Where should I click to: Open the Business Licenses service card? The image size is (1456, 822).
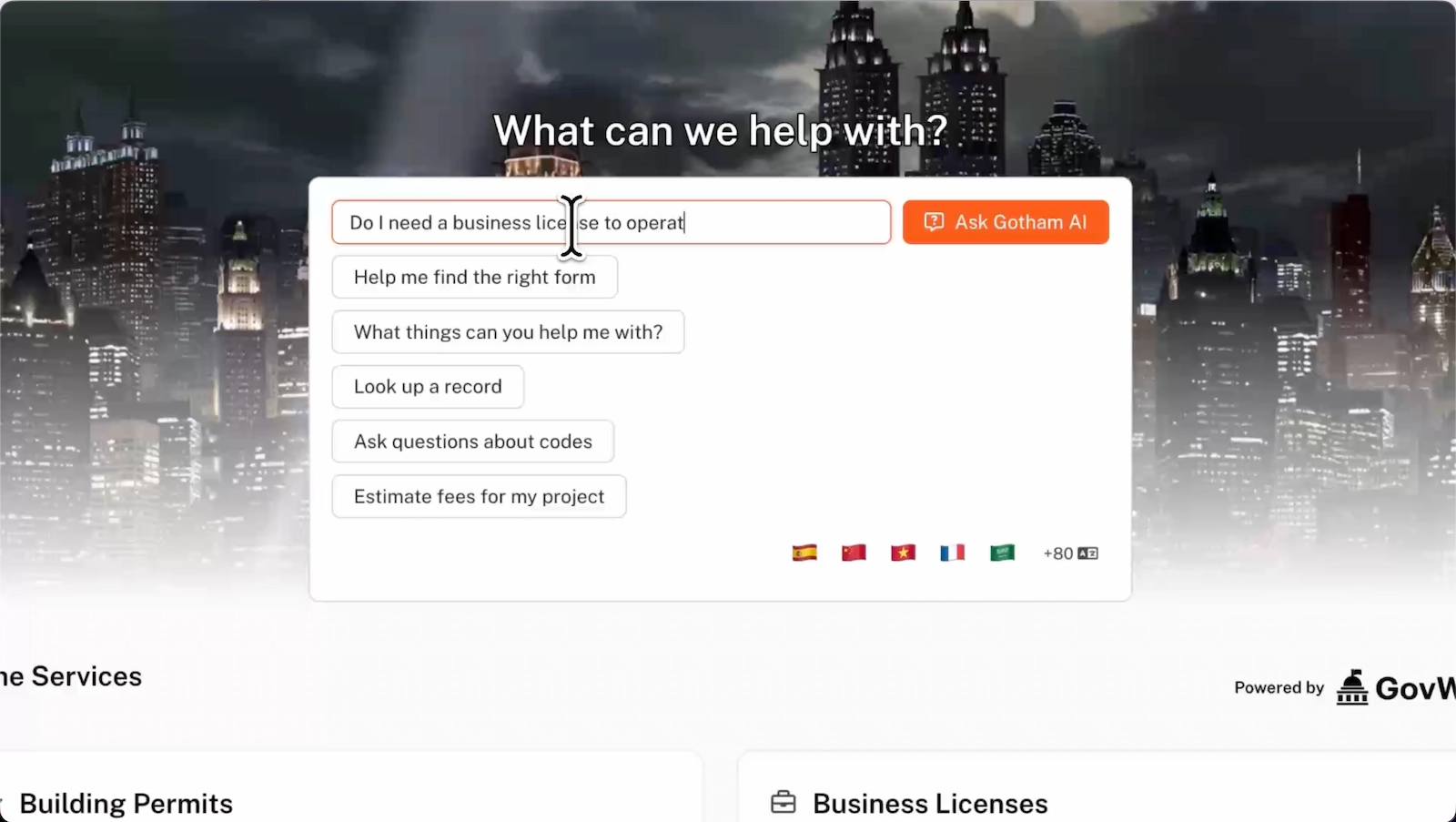(1097, 787)
